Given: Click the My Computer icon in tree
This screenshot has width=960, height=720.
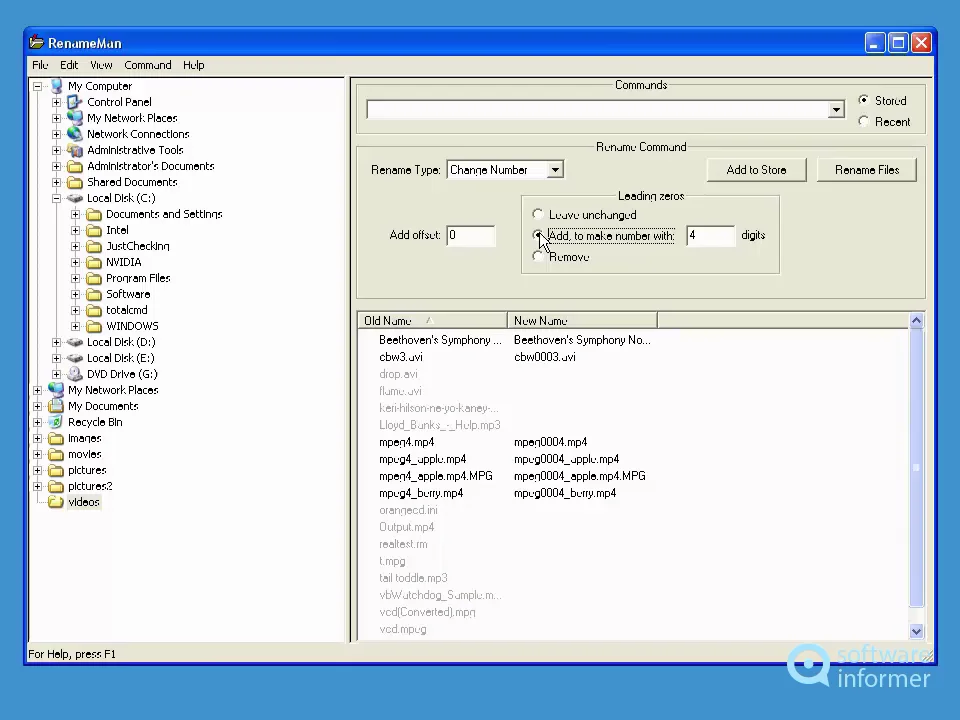Looking at the screenshot, I should pos(56,86).
